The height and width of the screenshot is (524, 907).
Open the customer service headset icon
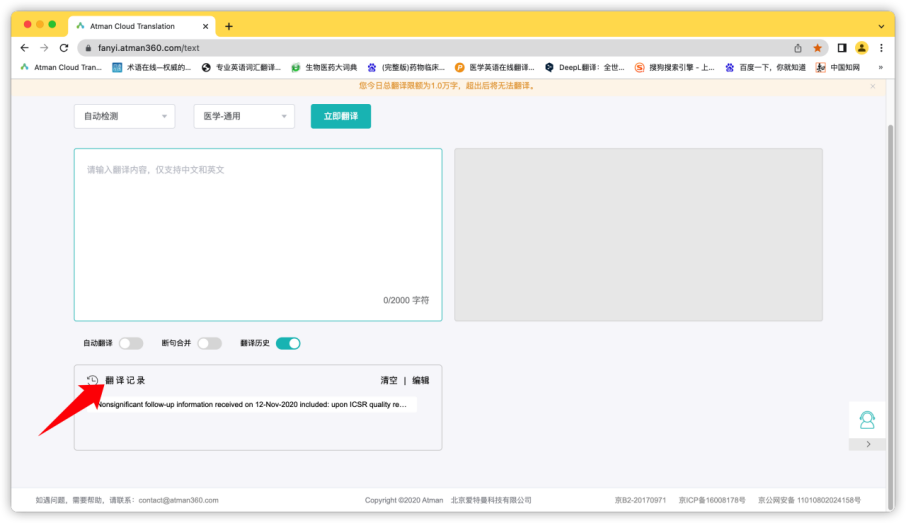[x=867, y=420]
